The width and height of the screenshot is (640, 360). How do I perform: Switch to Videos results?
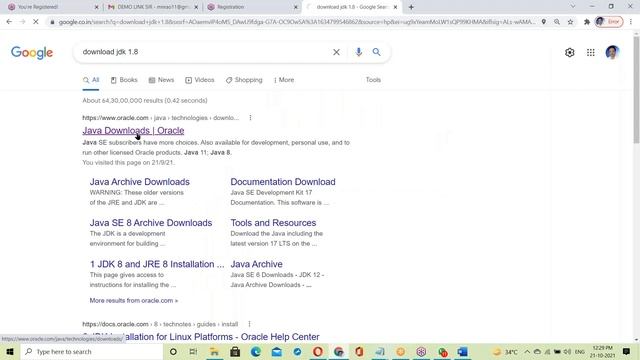pos(200,80)
